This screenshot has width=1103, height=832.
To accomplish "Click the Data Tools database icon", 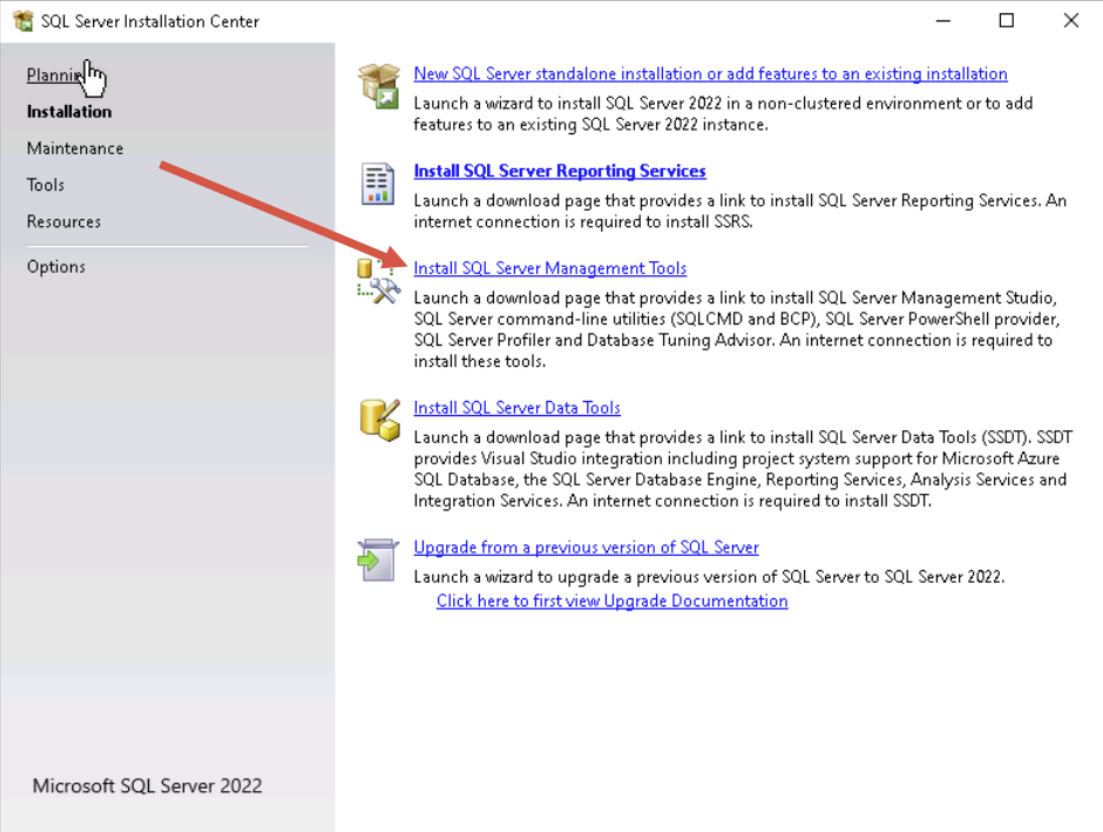I will point(379,420).
